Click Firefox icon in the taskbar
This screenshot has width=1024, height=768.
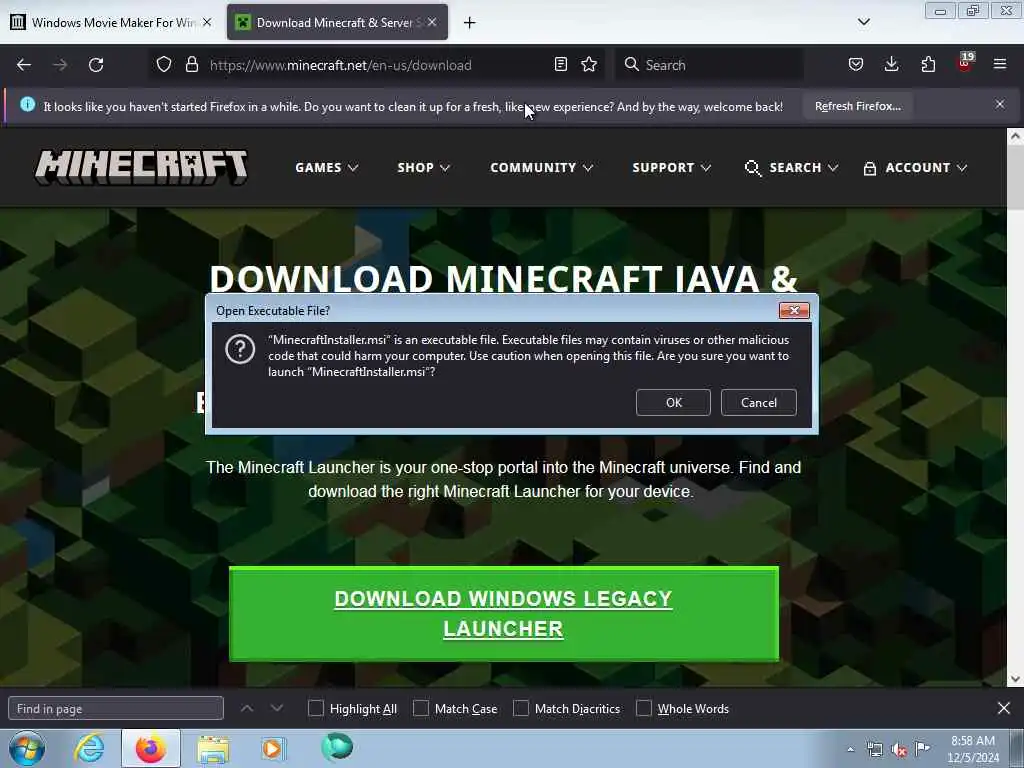click(x=151, y=748)
